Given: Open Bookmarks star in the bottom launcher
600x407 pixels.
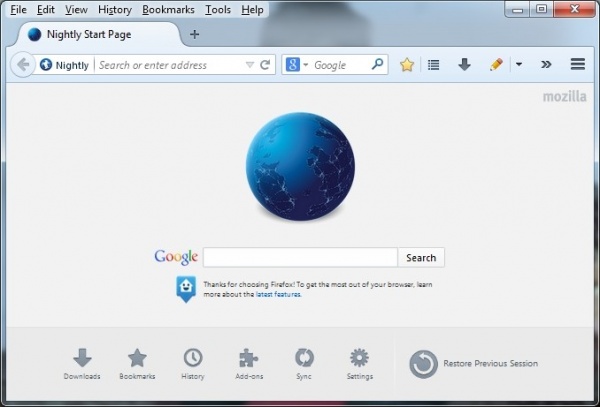Looking at the screenshot, I should (x=137, y=364).
